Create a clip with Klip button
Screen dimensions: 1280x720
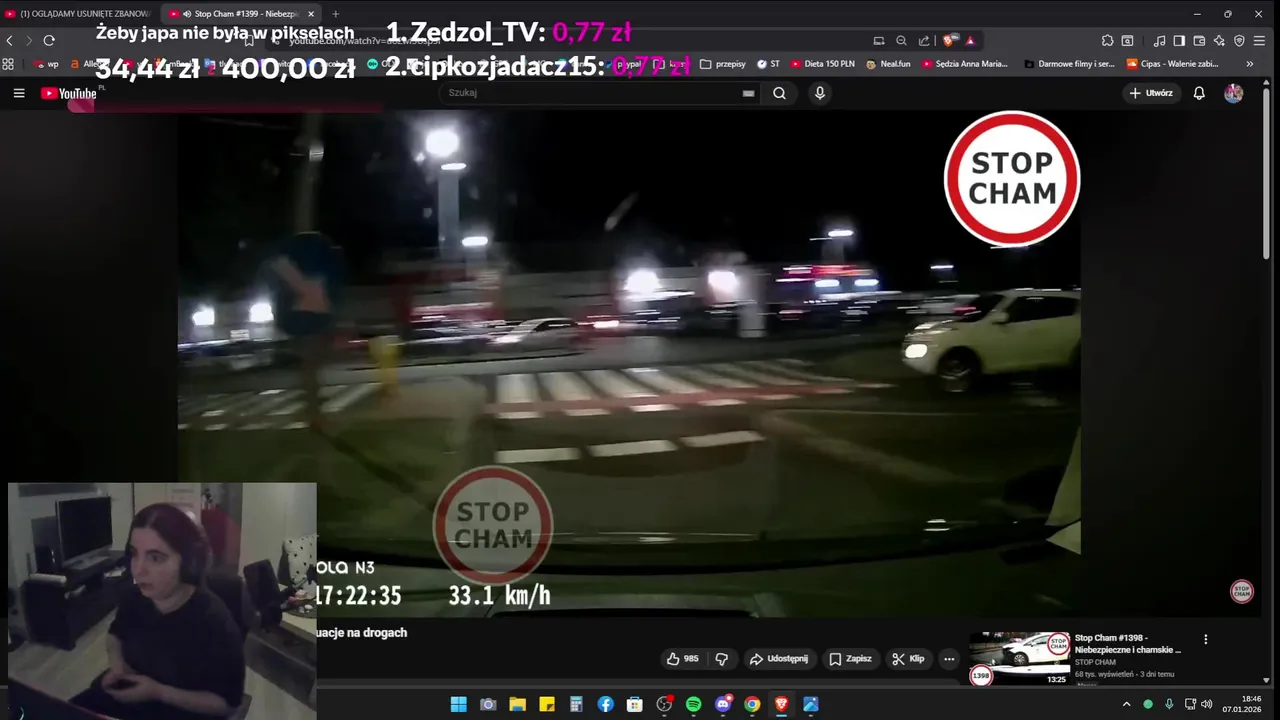pyautogui.click(x=909, y=659)
